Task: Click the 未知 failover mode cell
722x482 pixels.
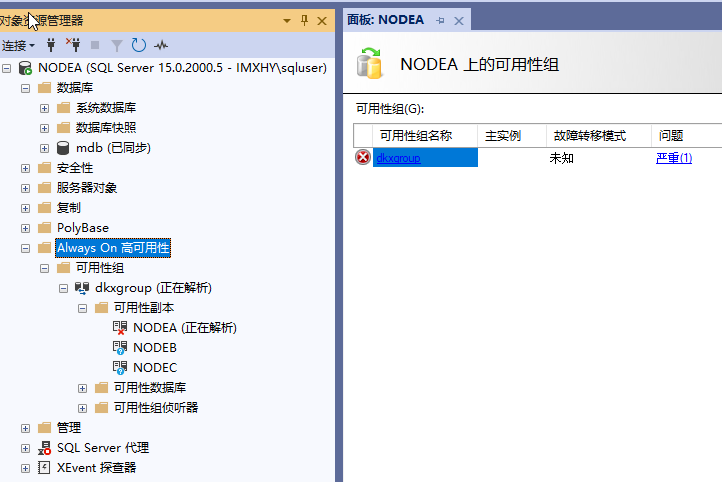Action: (x=561, y=158)
